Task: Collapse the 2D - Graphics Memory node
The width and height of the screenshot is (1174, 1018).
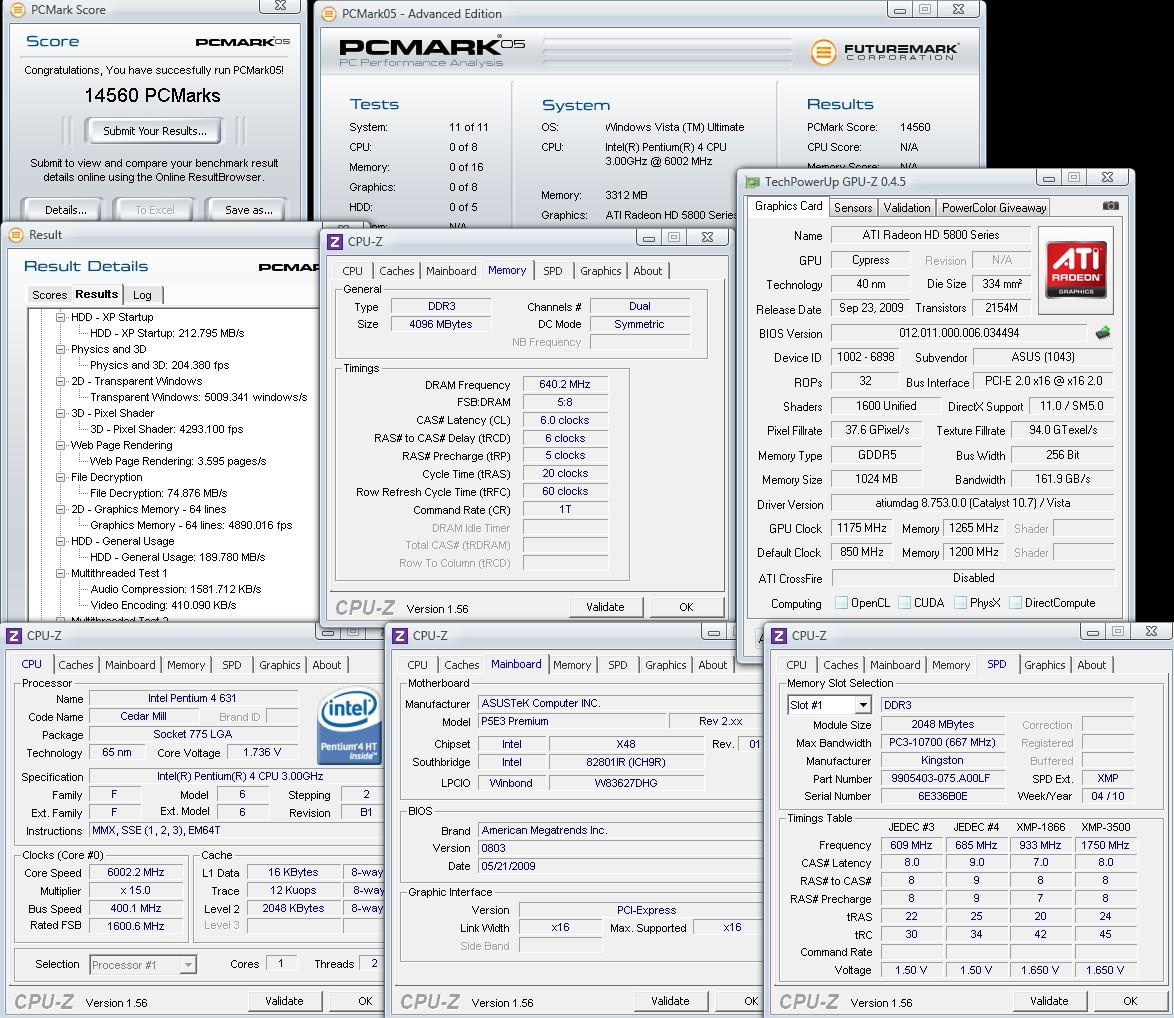Action: coord(61,510)
